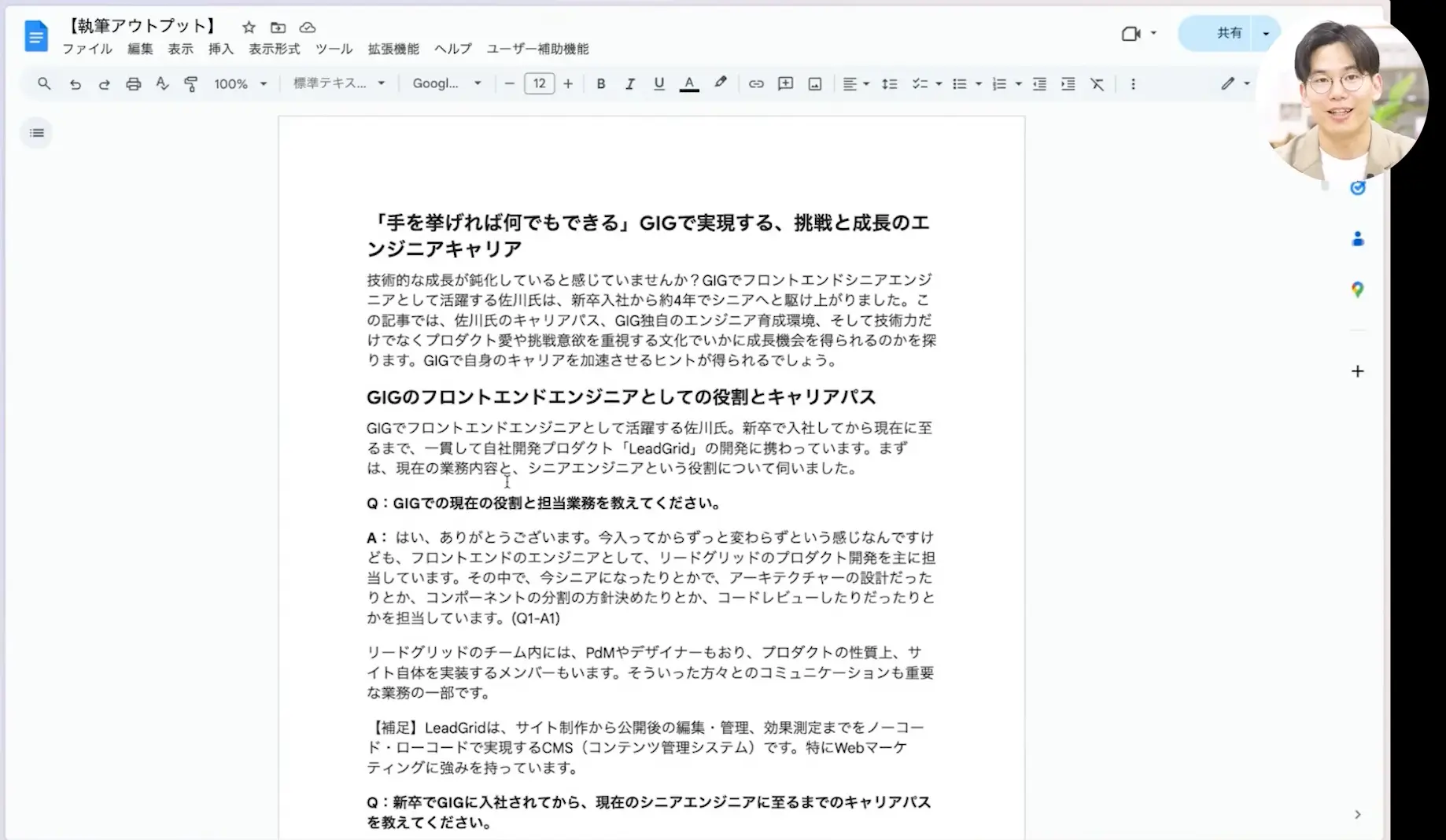Open the text color picker
The height and width of the screenshot is (840, 1446).
coord(689,84)
